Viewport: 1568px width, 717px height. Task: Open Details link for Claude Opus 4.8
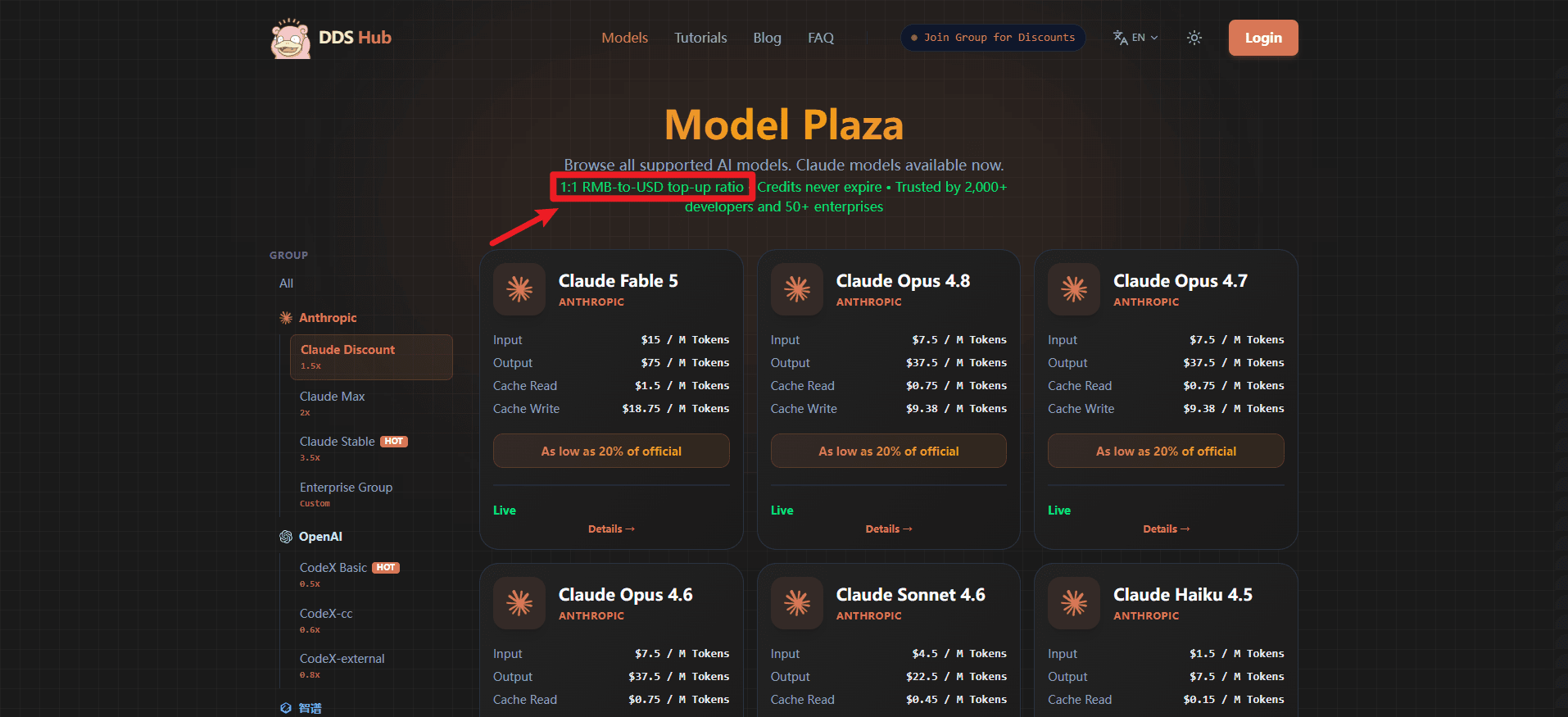[x=889, y=529]
